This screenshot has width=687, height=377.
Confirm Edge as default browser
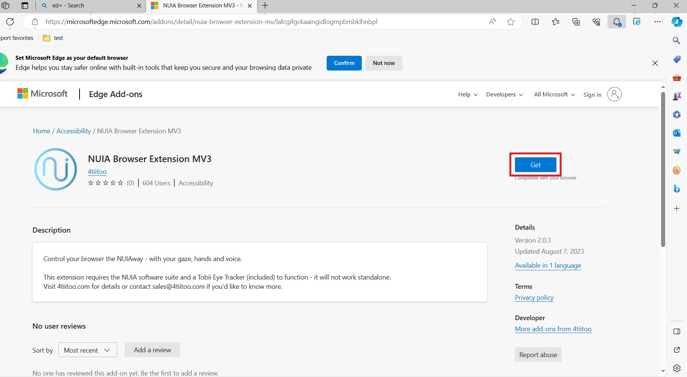tap(344, 63)
